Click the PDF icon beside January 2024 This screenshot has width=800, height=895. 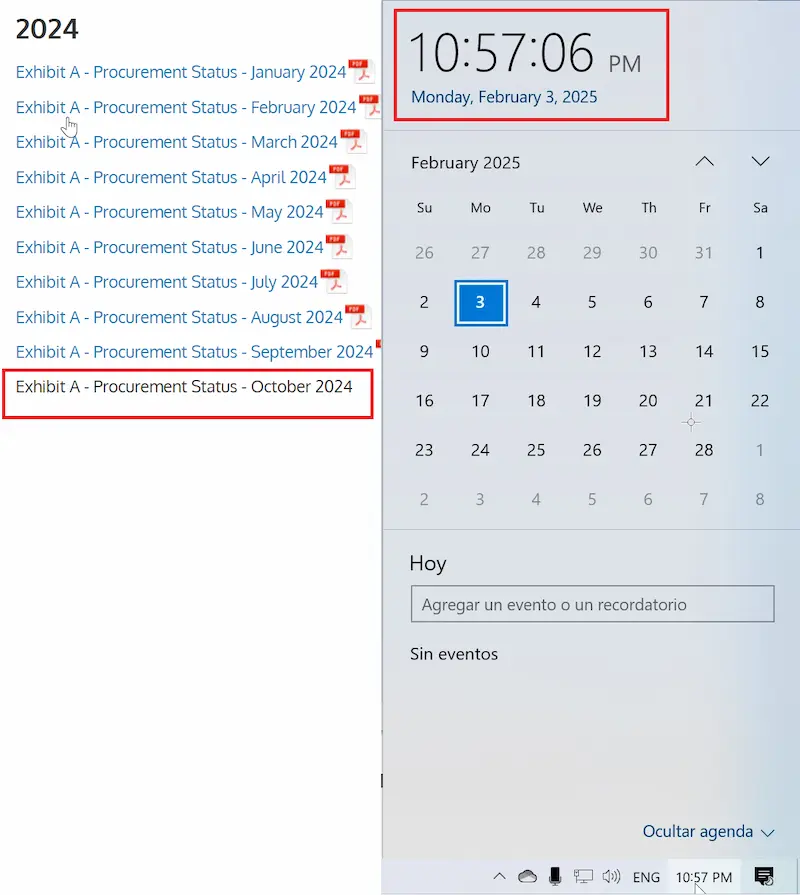[x=361, y=71]
